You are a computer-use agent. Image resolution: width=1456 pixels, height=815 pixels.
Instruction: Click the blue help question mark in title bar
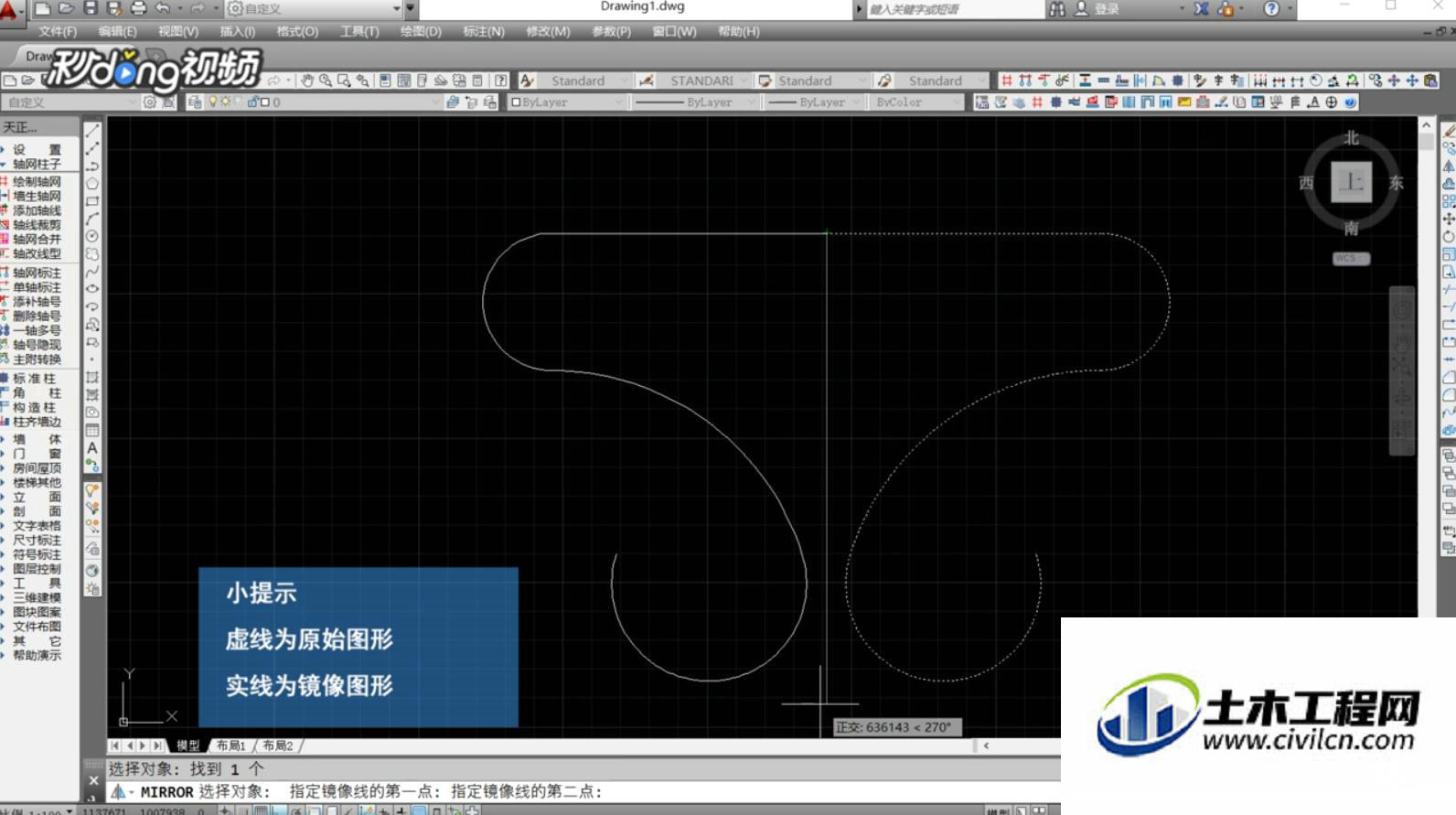[1271, 8]
